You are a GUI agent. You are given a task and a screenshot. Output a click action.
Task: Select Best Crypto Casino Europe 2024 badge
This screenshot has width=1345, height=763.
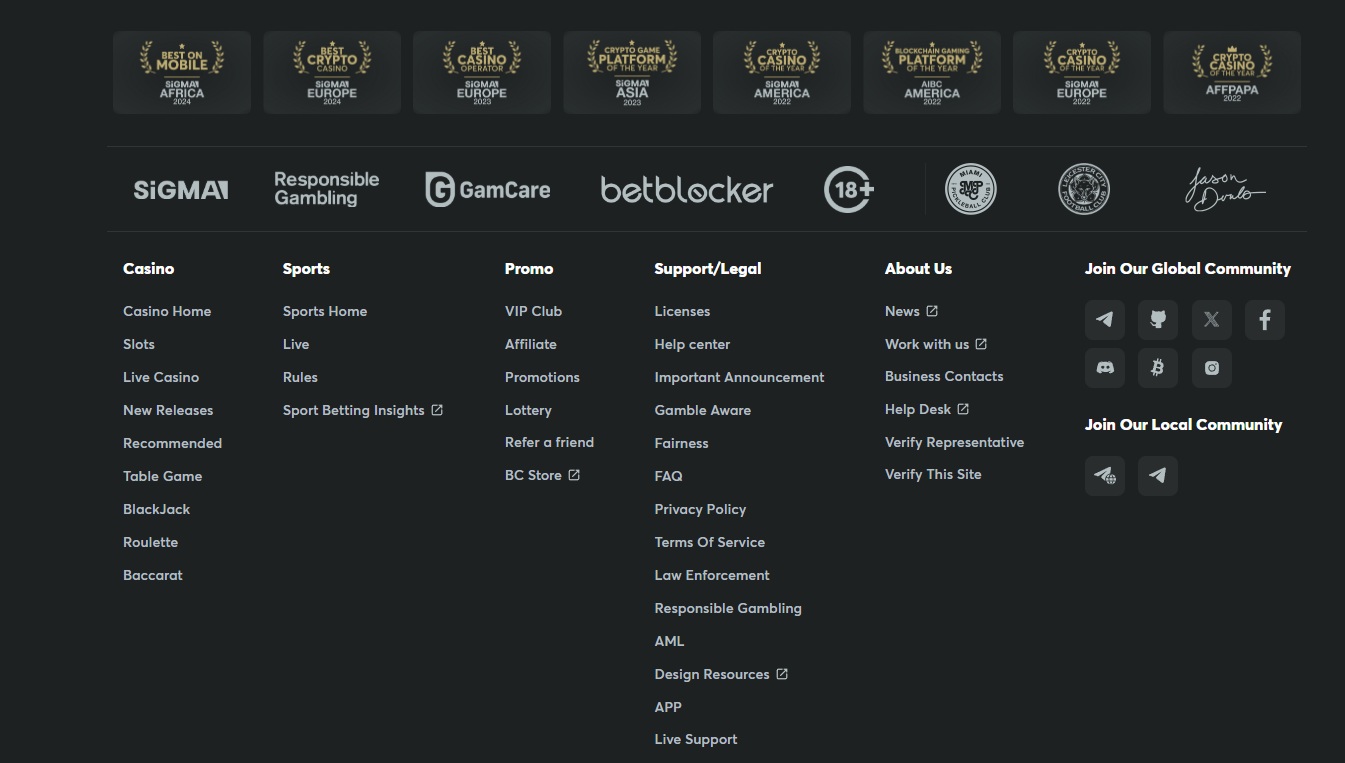[x=332, y=72]
